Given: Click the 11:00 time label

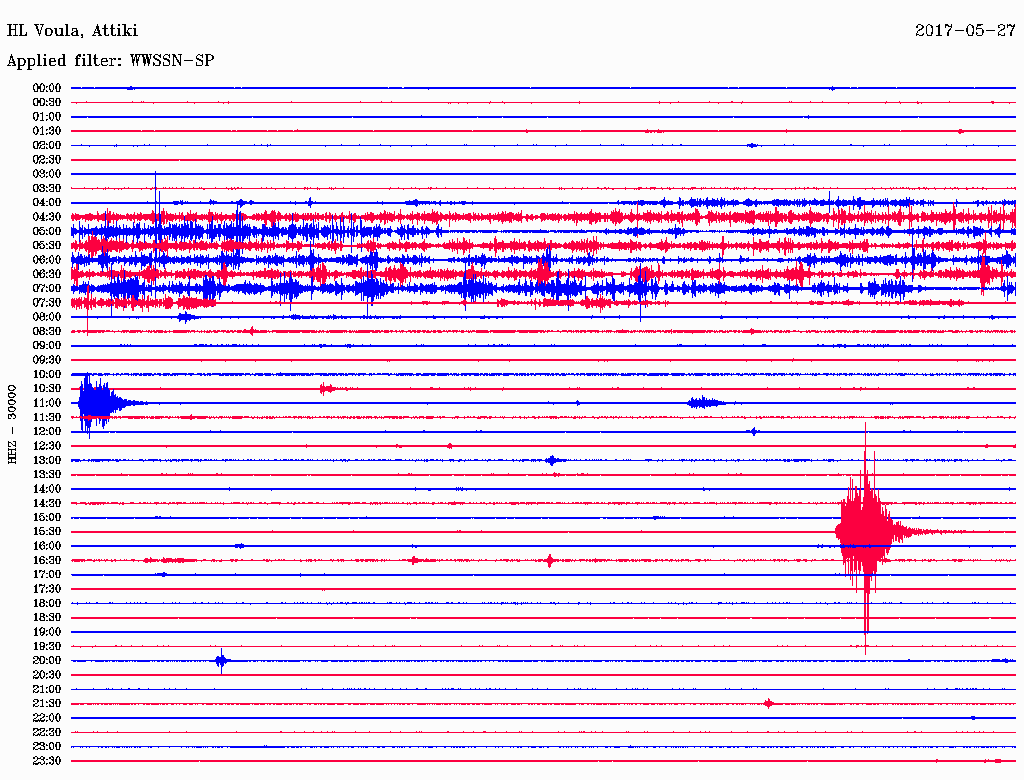Looking at the screenshot, I should [47, 403].
